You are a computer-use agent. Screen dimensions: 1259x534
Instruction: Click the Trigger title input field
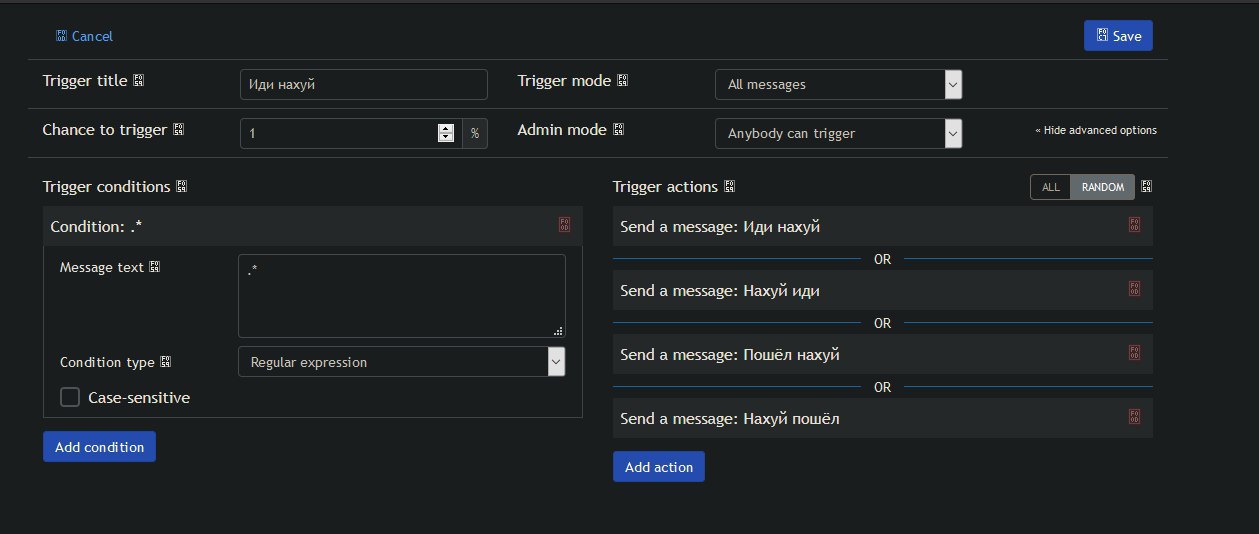click(364, 84)
